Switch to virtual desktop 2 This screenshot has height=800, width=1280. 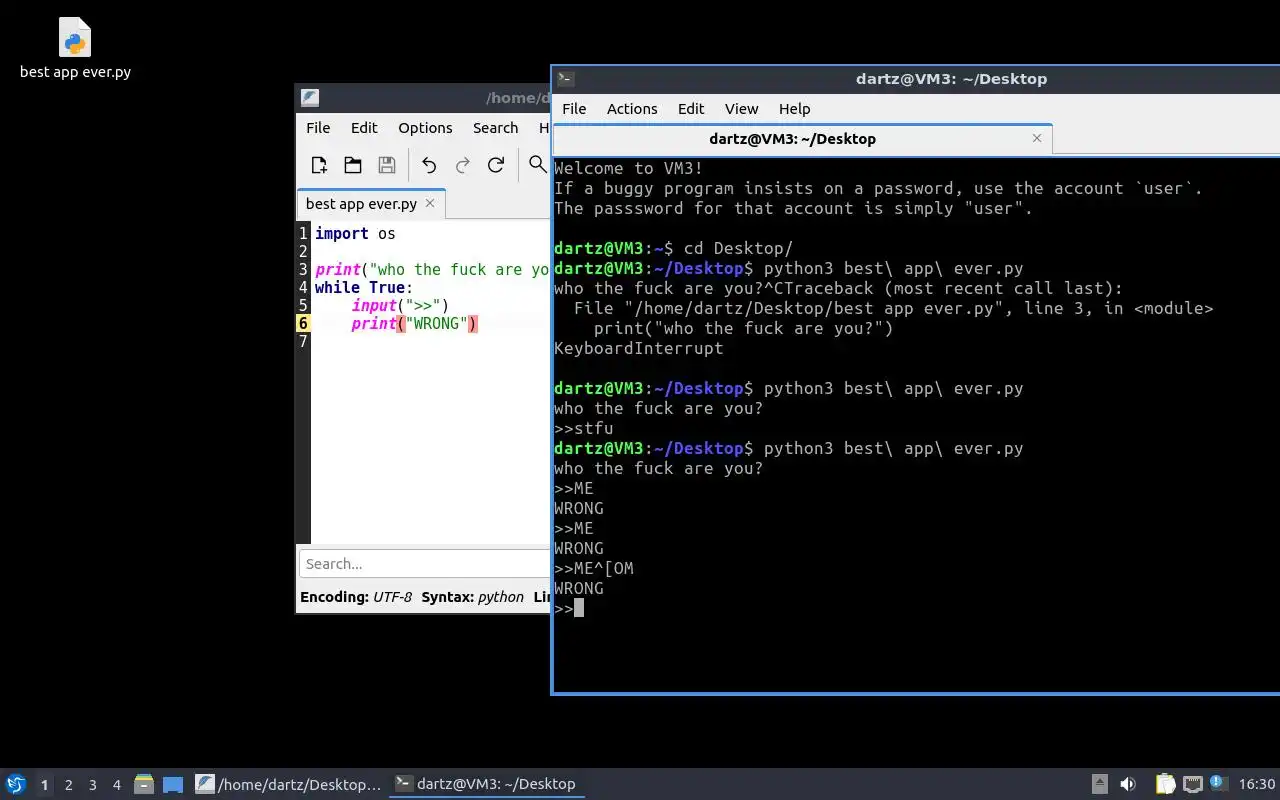68,785
